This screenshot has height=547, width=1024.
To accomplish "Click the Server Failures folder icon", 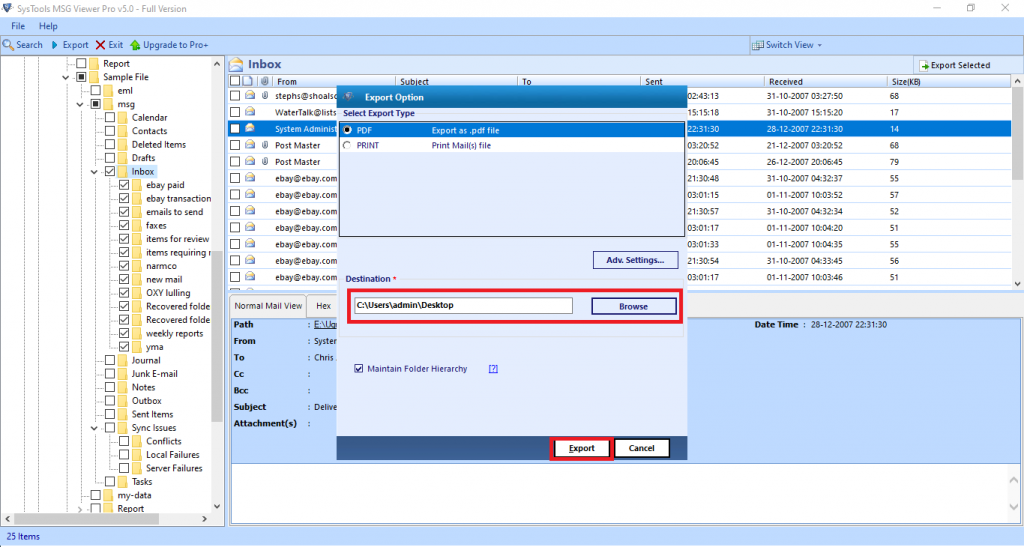I will coord(136,469).
